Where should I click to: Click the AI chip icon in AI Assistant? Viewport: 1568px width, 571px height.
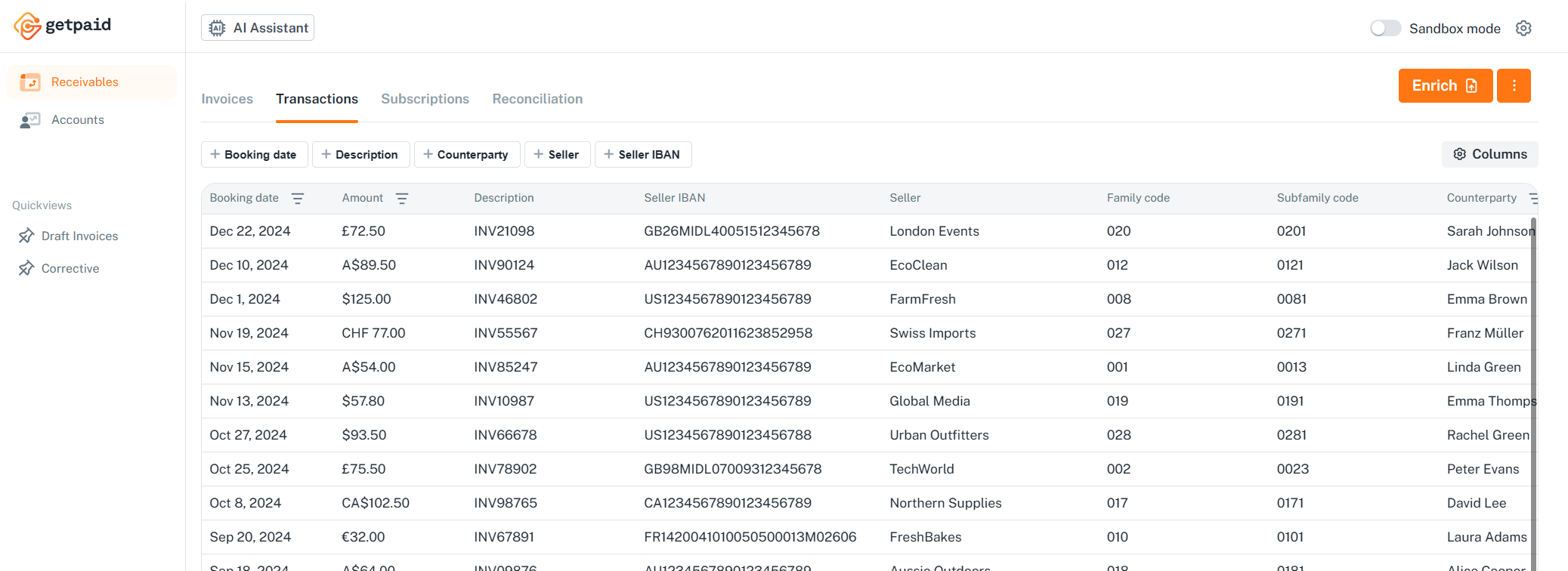point(217,28)
